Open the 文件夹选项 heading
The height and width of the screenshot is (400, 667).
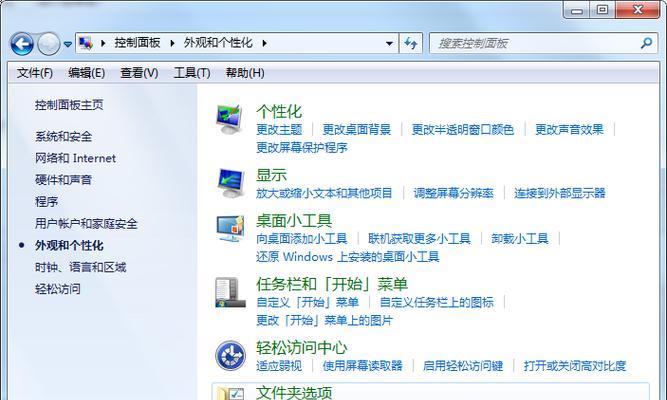[x=294, y=392]
